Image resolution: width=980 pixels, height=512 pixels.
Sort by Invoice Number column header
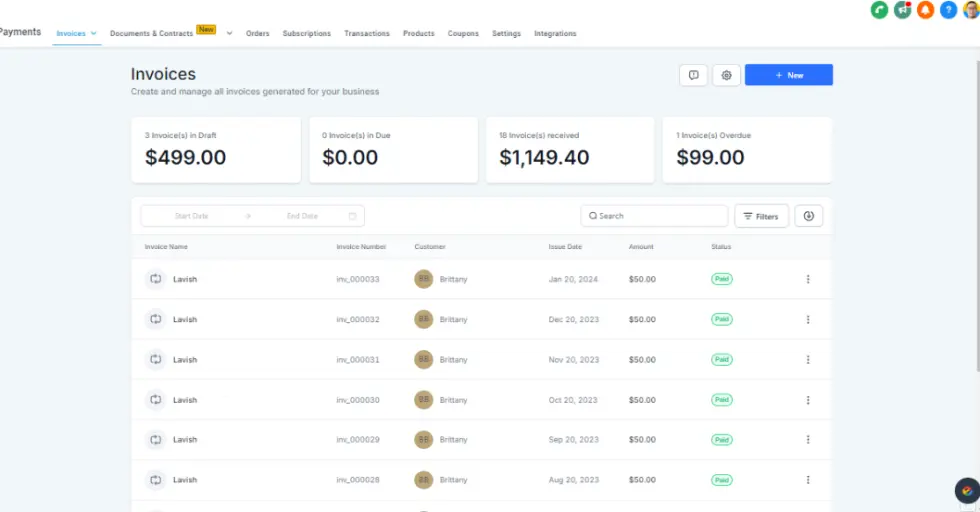(361, 247)
